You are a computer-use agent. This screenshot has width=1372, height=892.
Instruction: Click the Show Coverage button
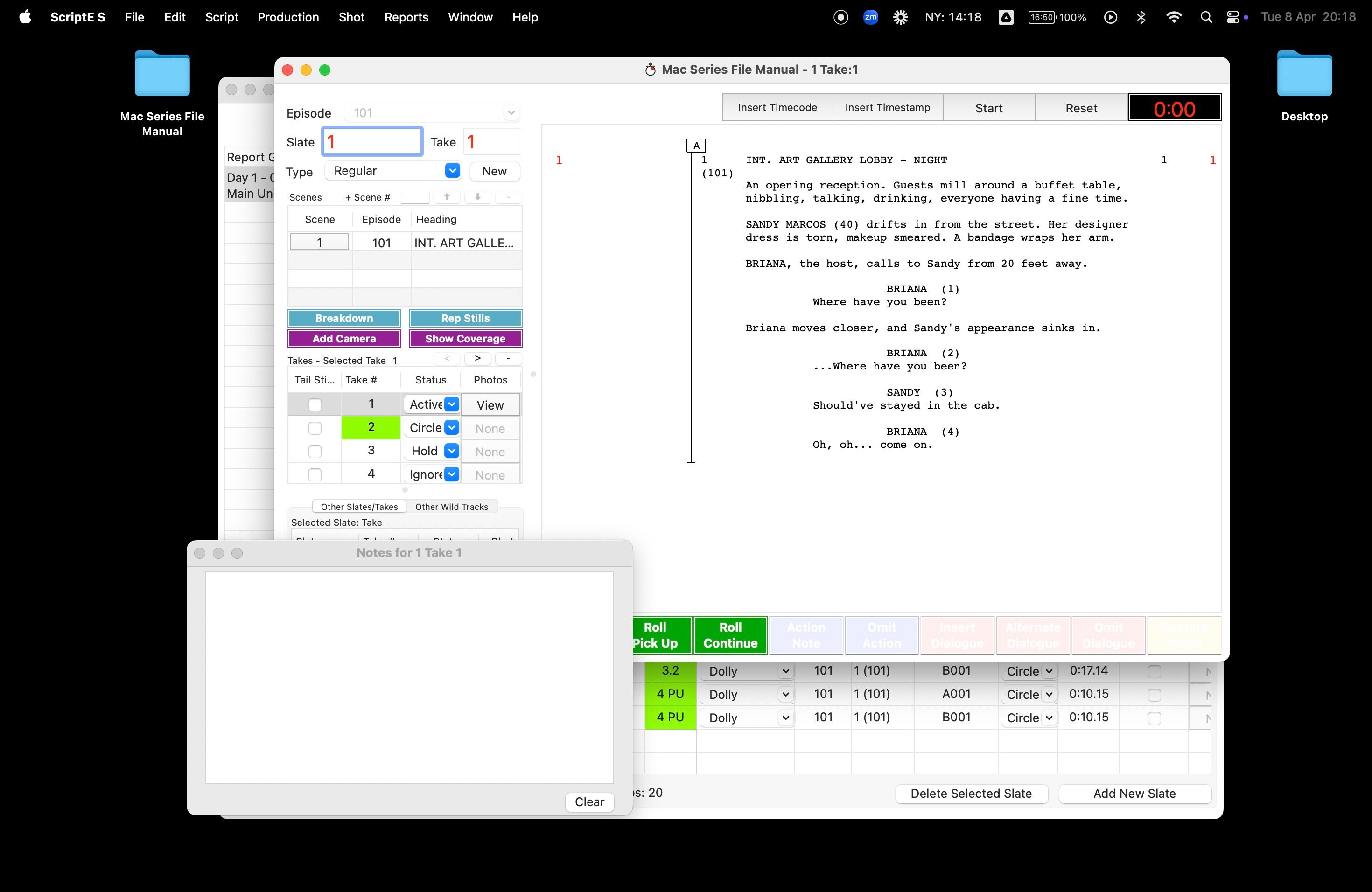pyautogui.click(x=465, y=339)
